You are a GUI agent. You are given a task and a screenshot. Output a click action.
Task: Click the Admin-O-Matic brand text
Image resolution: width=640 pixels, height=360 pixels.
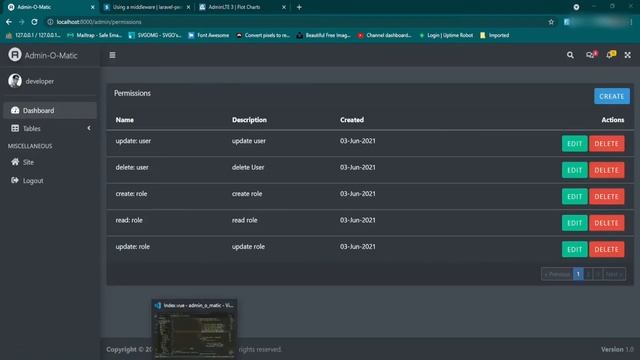coord(51,55)
